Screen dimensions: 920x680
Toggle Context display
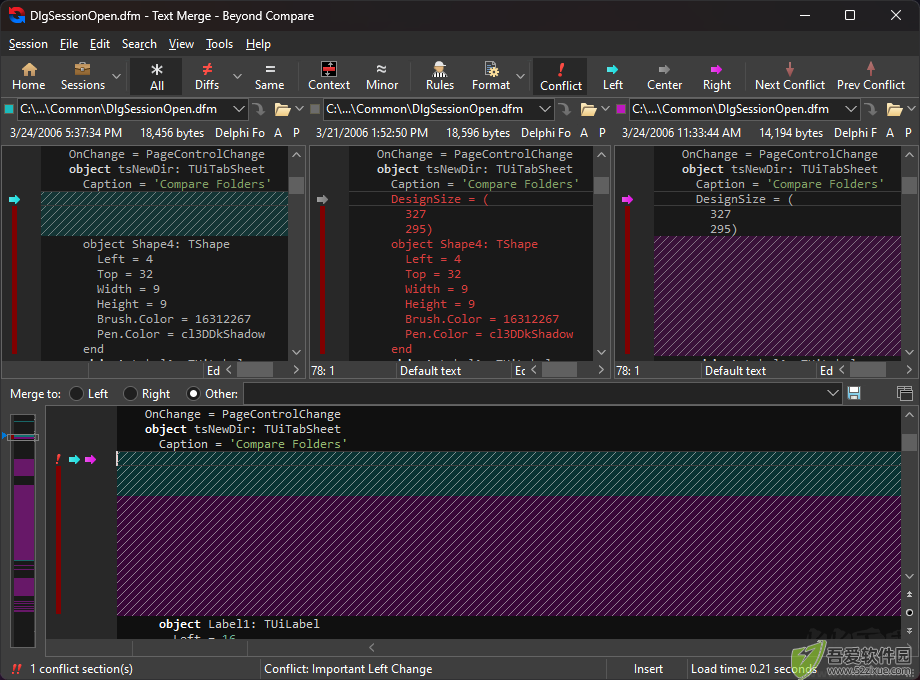pos(329,76)
